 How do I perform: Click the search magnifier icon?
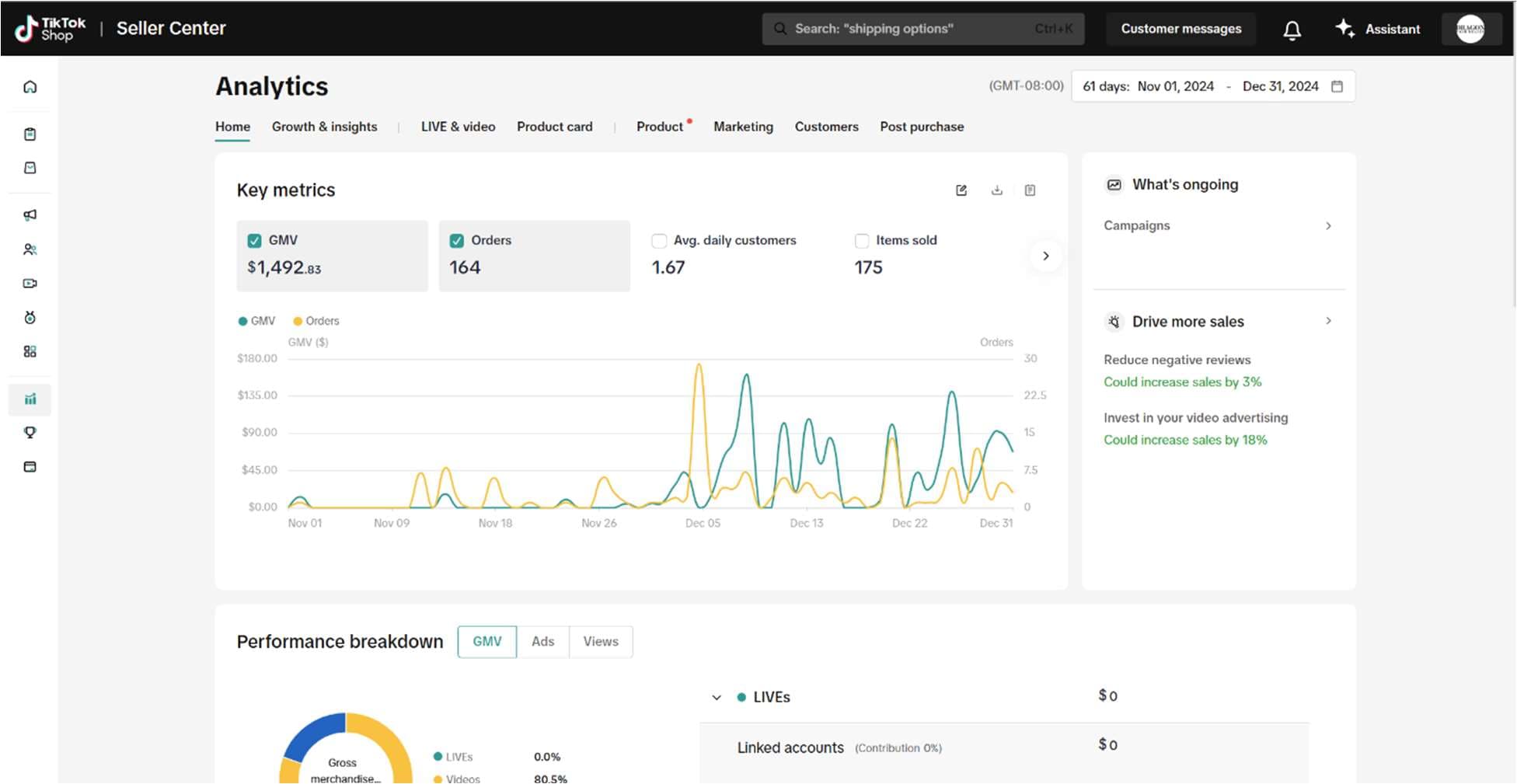(779, 29)
